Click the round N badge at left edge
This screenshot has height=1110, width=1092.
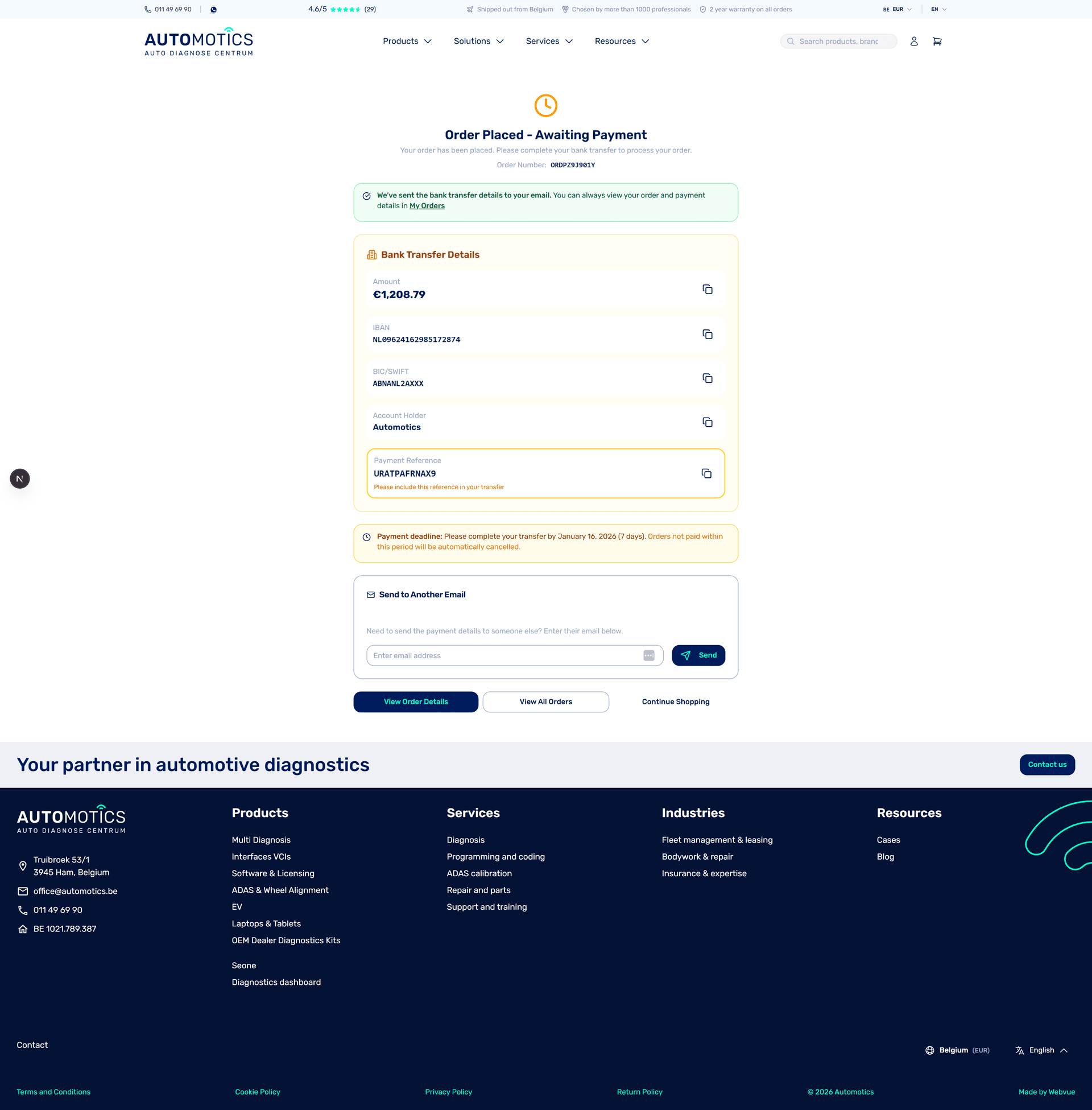coord(20,478)
